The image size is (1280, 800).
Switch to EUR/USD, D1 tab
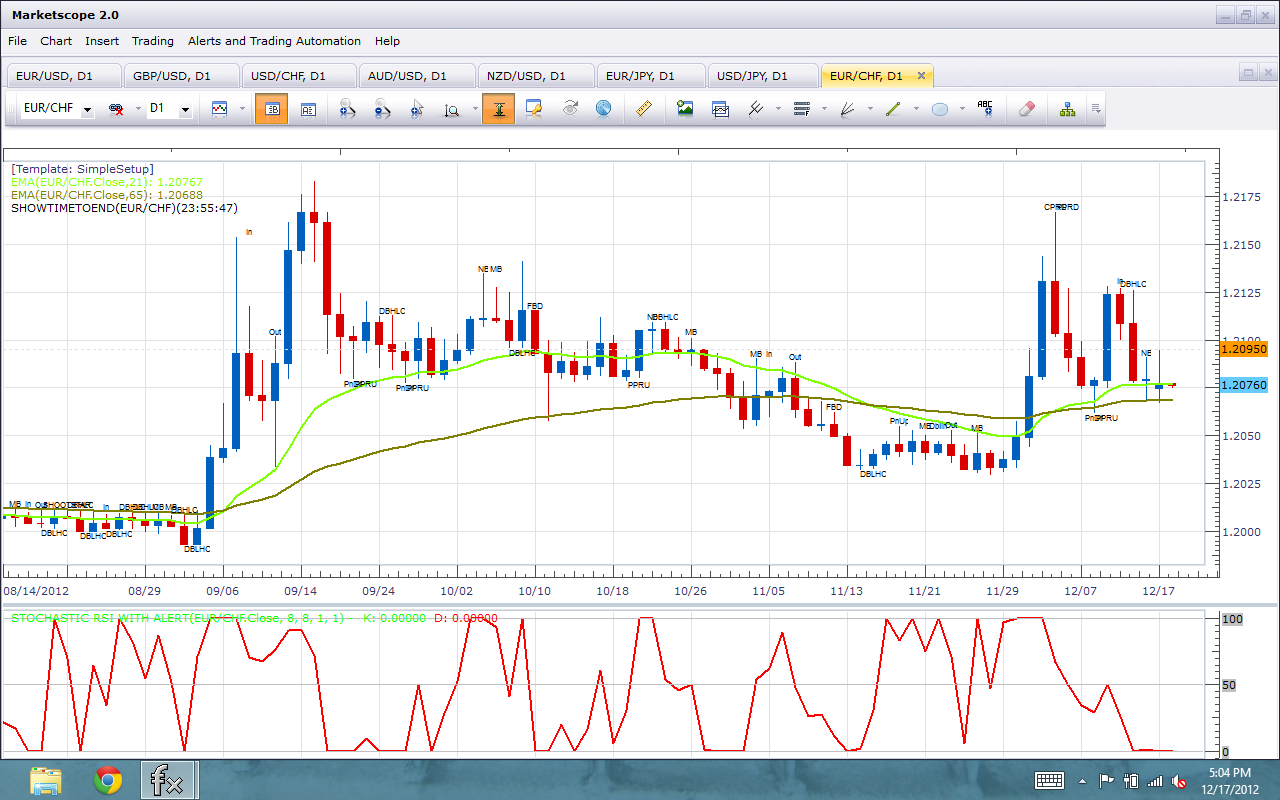[x=63, y=76]
